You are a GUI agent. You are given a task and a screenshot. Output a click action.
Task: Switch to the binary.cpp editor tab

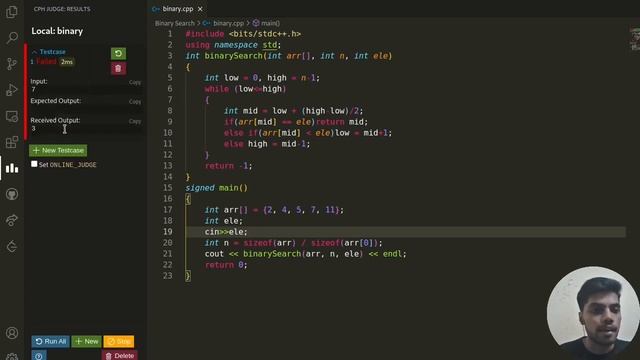point(177,9)
